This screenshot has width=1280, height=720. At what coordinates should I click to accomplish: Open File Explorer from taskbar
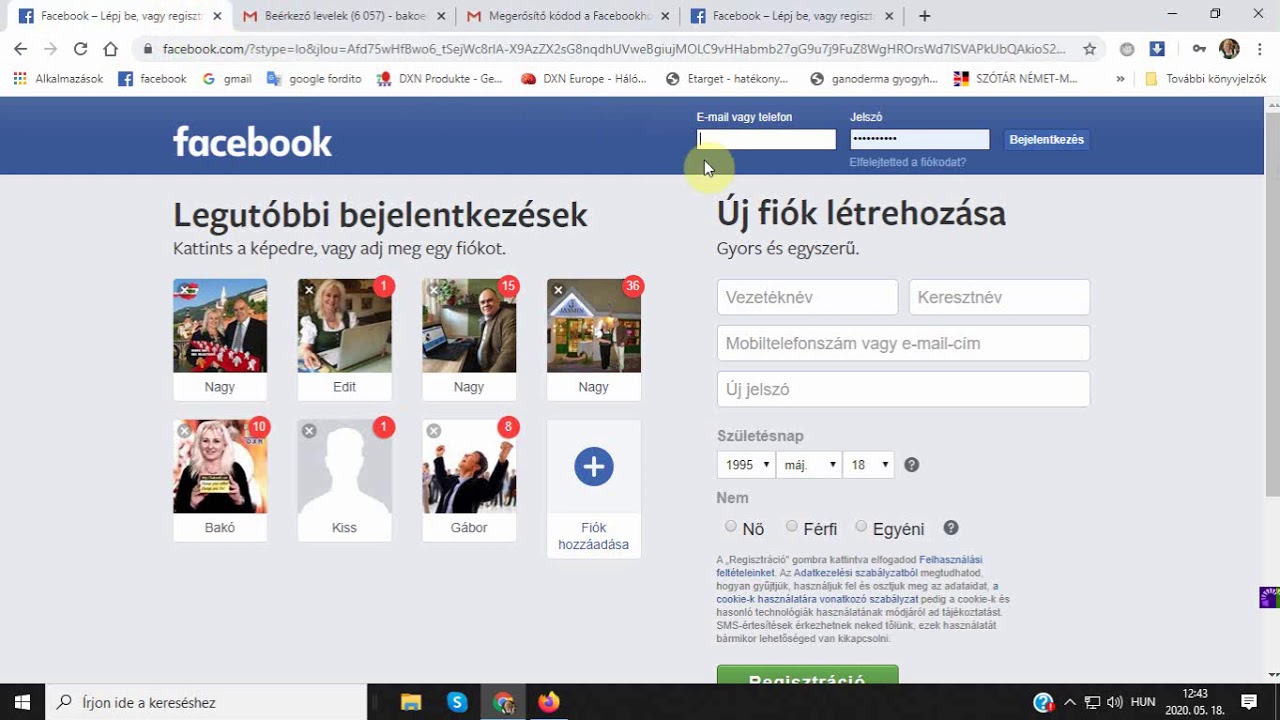411,702
